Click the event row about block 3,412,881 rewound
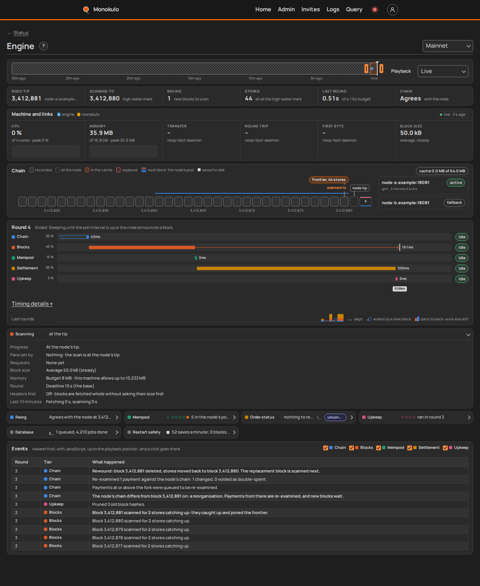The width and height of the screenshot is (480, 586). coord(240,471)
